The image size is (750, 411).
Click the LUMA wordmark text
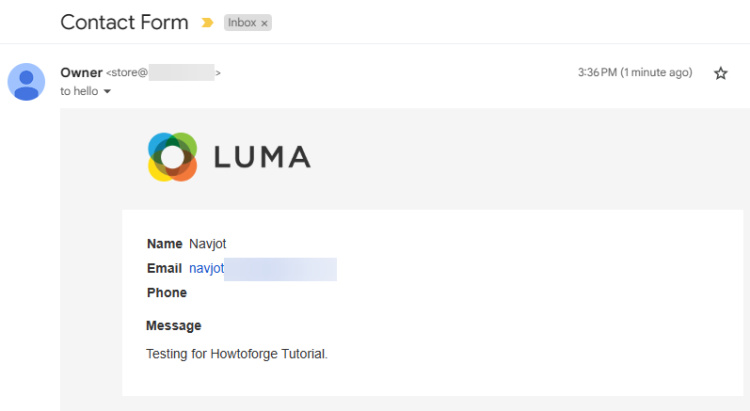pyautogui.click(x=262, y=157)
